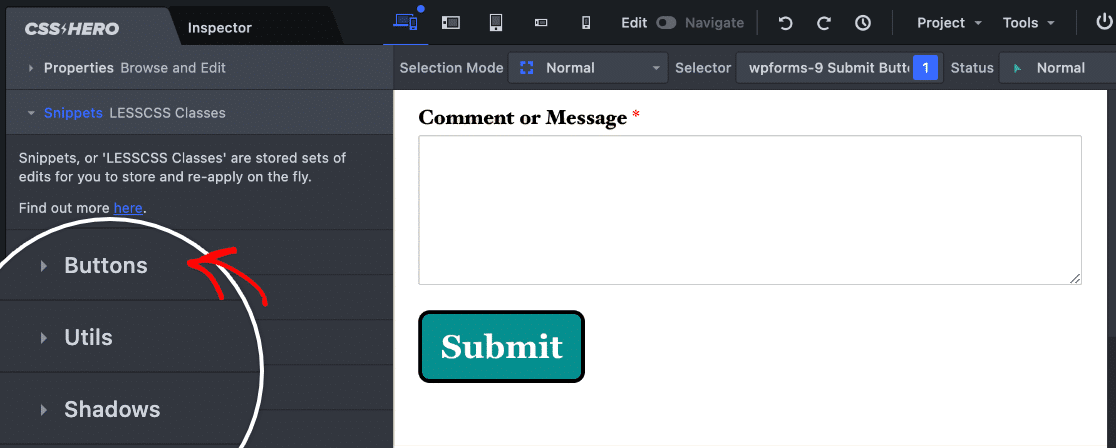1116x448 pixels.
Task: Select the tablet portrait preview icon
Action: coord(496,23)
